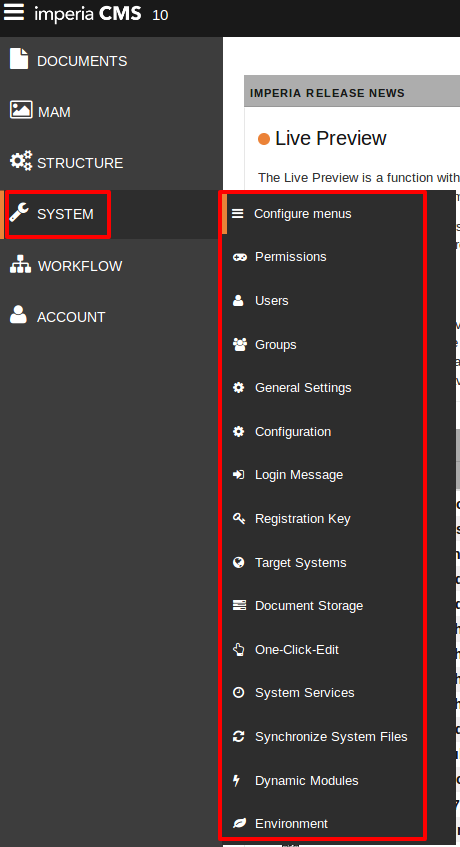Screen dimensions: 460x847
Task: Click the orange dot beside Live Preview
Action: tap(264, 139)
